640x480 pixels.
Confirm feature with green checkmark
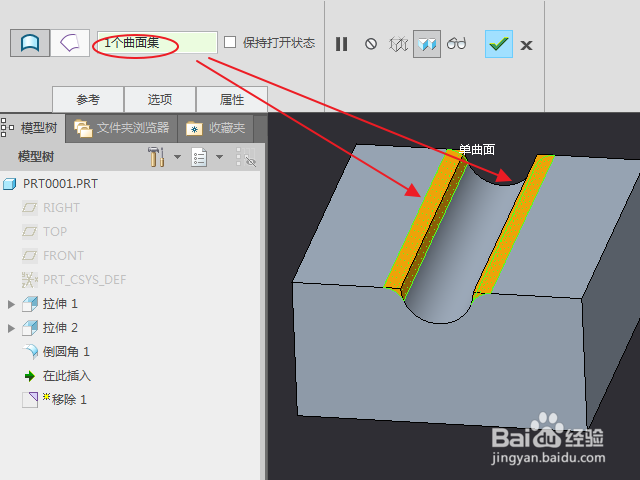coord(499,44)
